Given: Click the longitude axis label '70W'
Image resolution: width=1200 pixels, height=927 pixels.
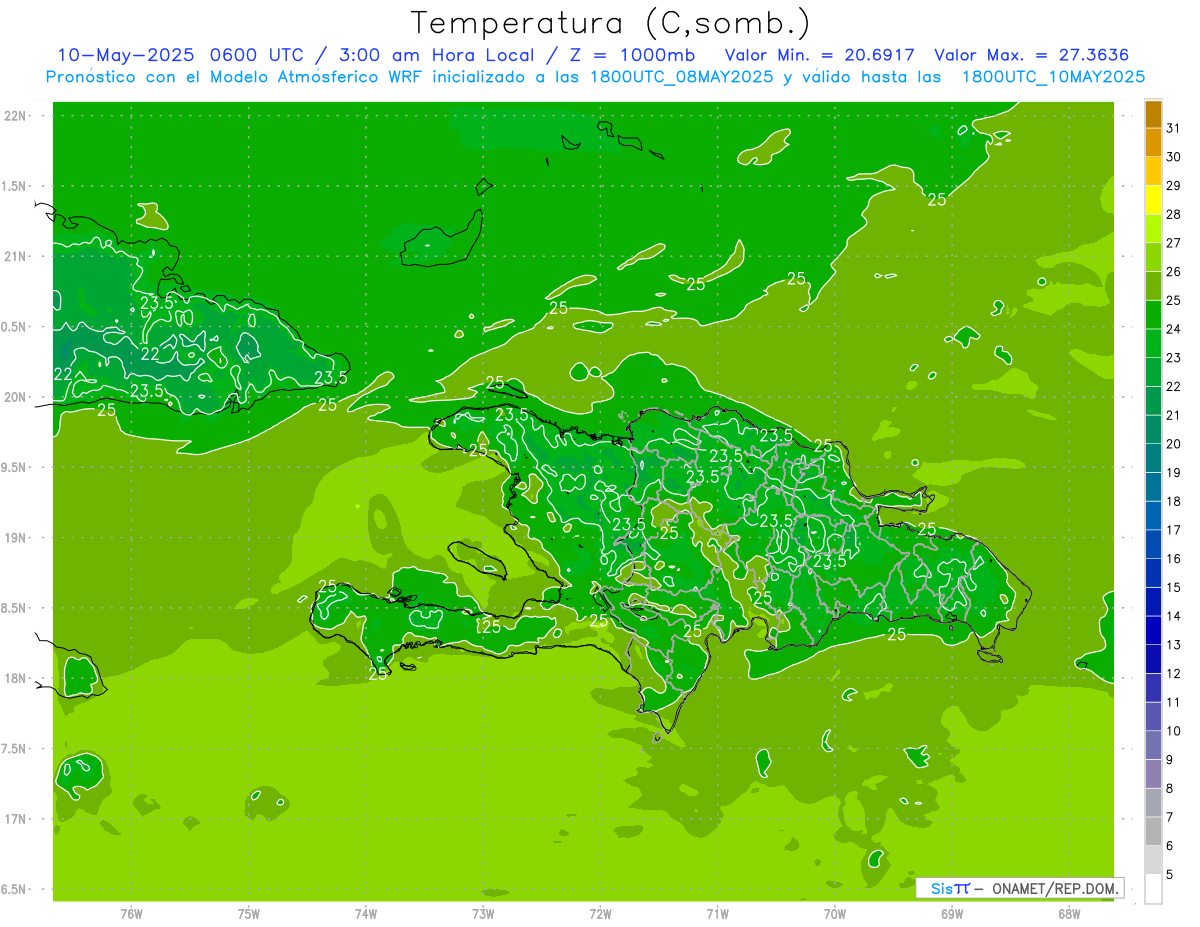Looking at the screenshot, I should pyautogui.click(x=835, y=914).
